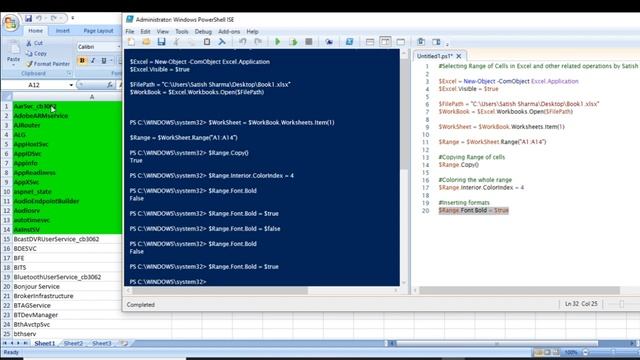Click the insert worksheet icon after Sheet3
The height and width of the screenshot is (360, 640).
pyautogui.click(x=124, y=343)
